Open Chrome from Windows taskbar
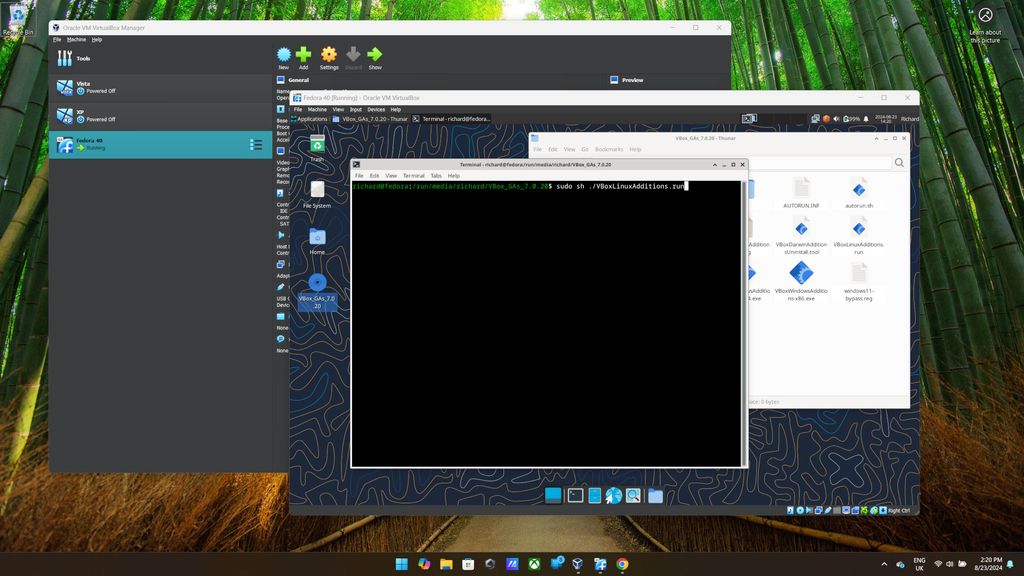The height and width of the screenshot is (576, 1024). (622, 564)
